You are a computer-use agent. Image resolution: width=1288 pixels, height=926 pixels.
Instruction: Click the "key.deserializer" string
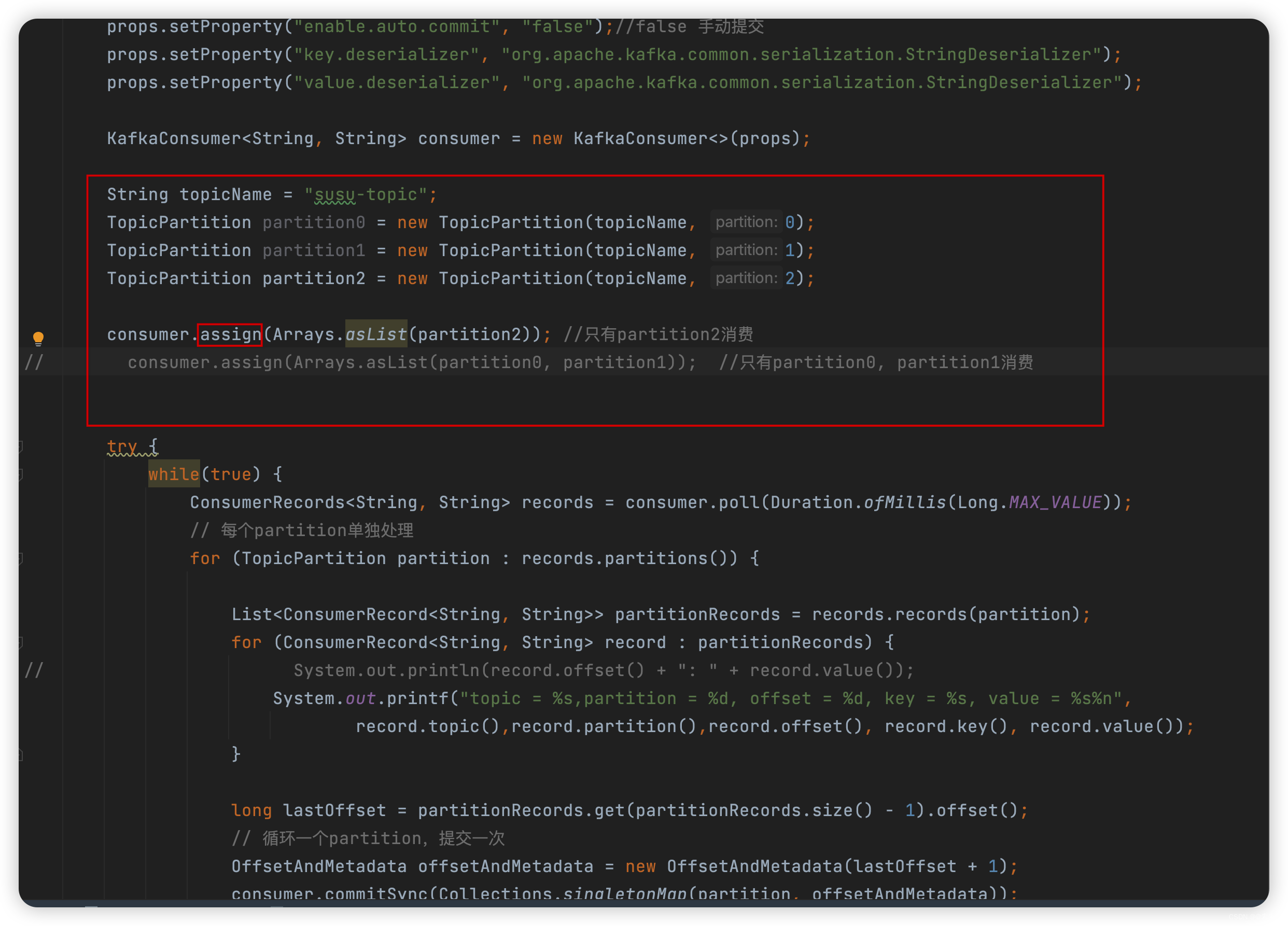click(386, 54)
